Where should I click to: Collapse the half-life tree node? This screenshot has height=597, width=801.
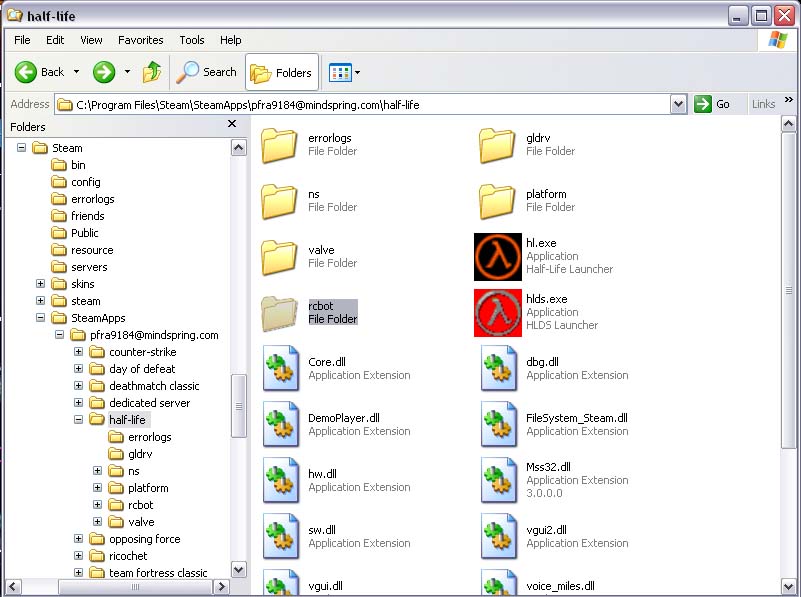pyautogui.click(x=78, y=419)
